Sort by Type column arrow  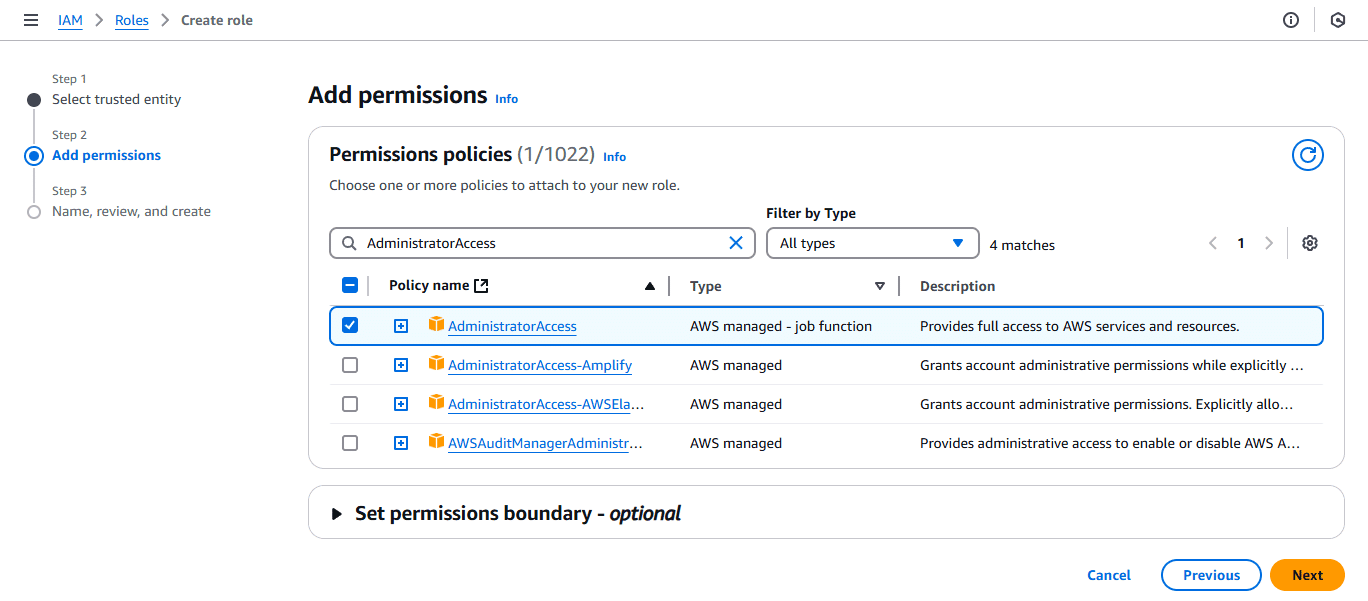(880, 286)
